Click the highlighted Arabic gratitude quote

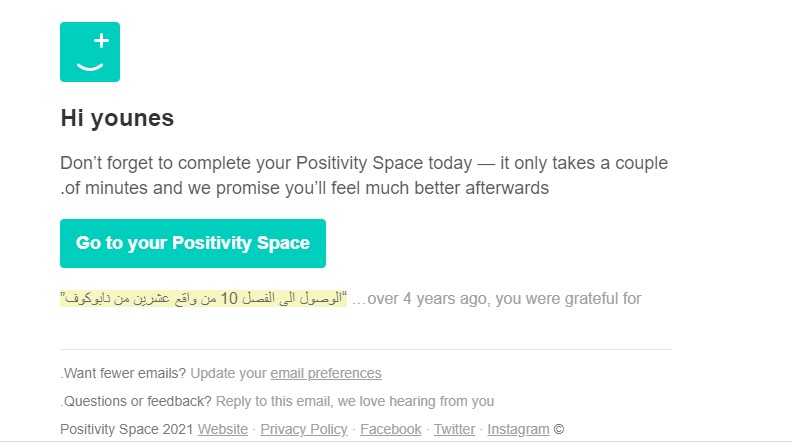(x=203, y=298)
